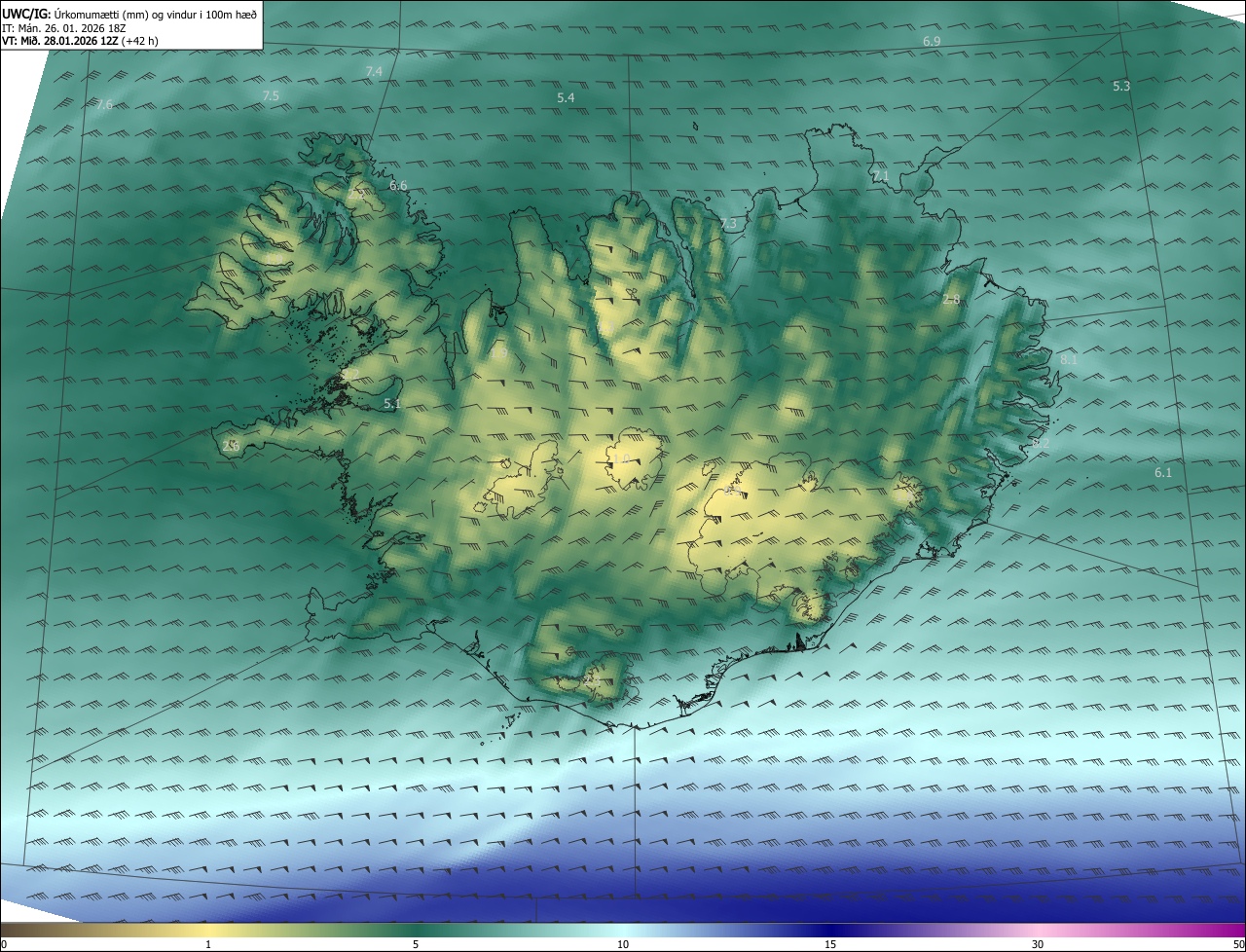Click the 7.4 value label
1246x952 pixels.
click(374, 72)
